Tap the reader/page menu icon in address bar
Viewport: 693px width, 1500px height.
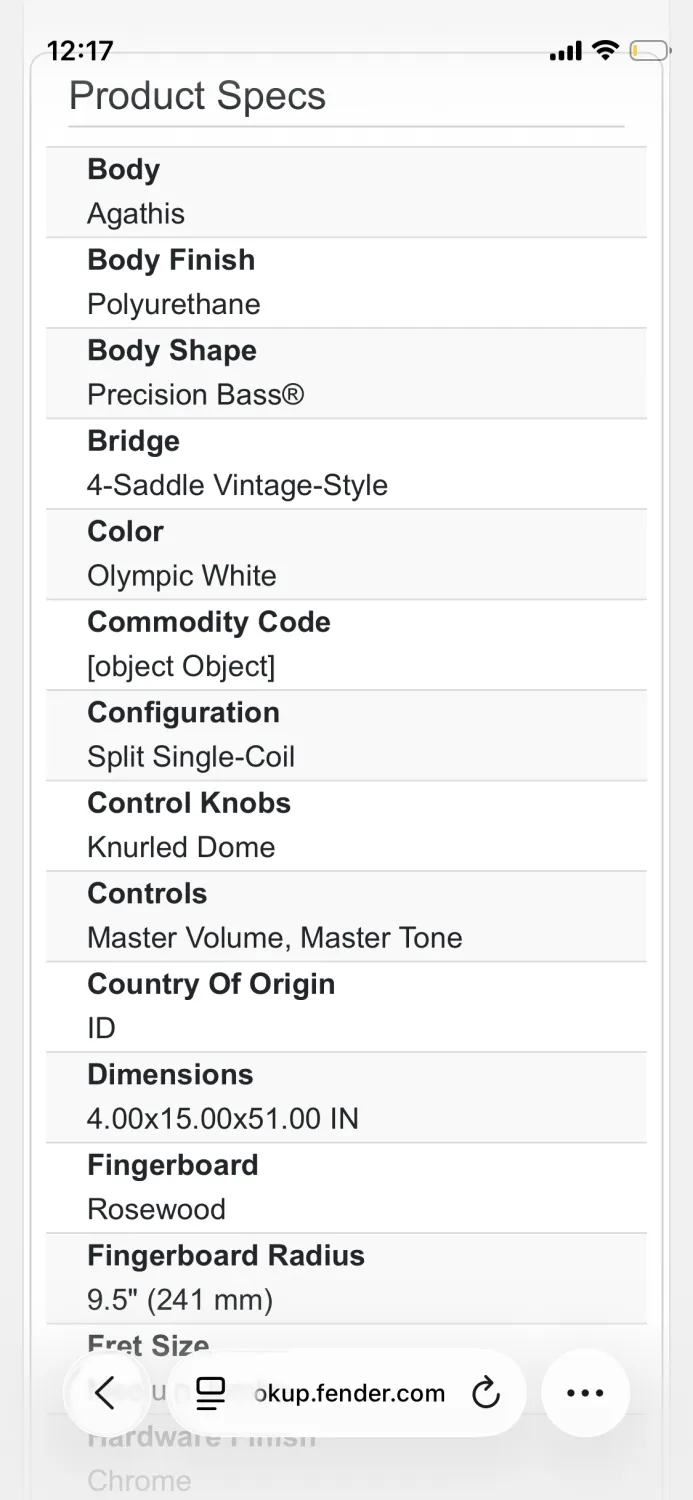tap(210, 1393)
